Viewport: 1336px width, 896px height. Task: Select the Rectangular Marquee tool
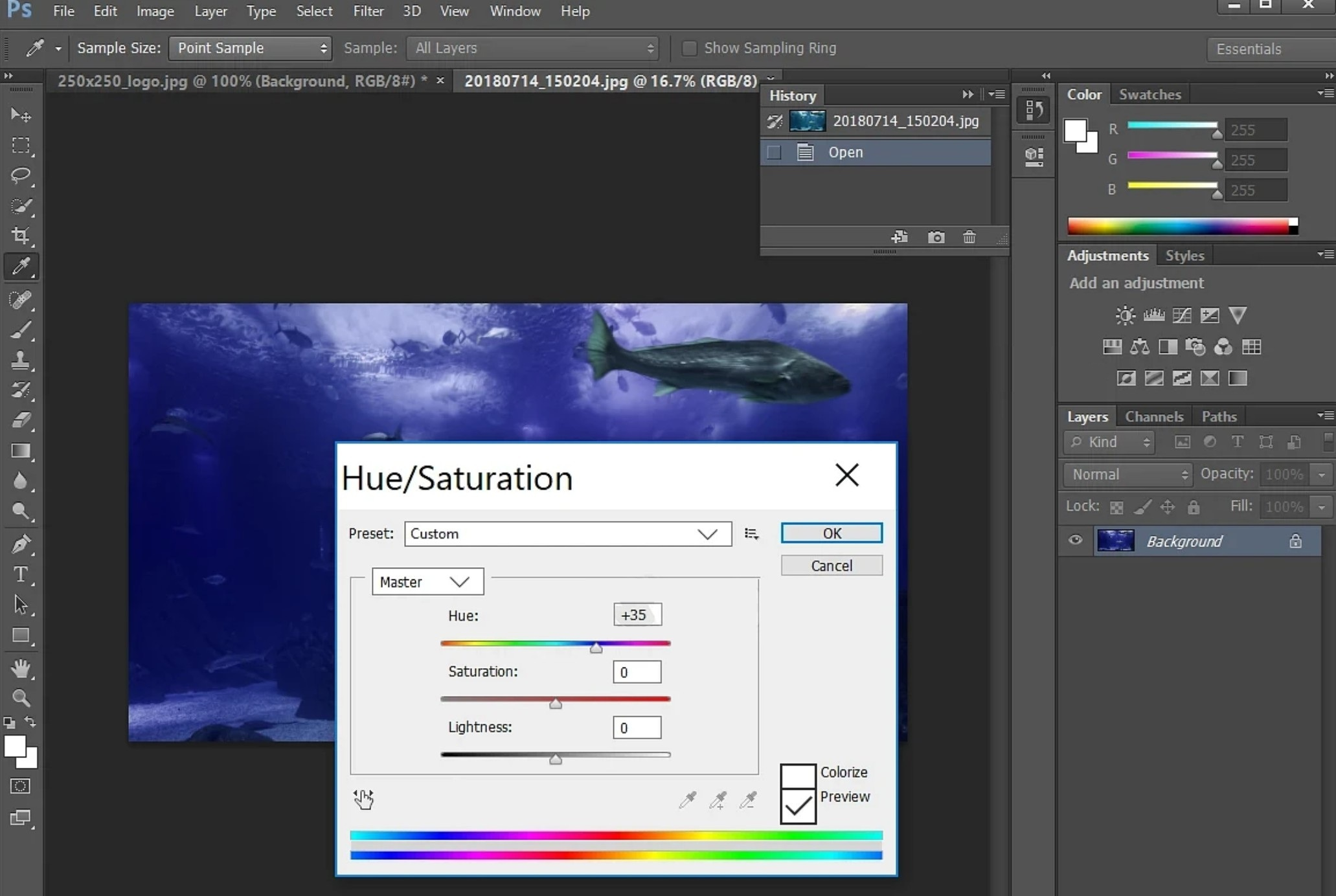pyautogui.click(x=20, y=145)
